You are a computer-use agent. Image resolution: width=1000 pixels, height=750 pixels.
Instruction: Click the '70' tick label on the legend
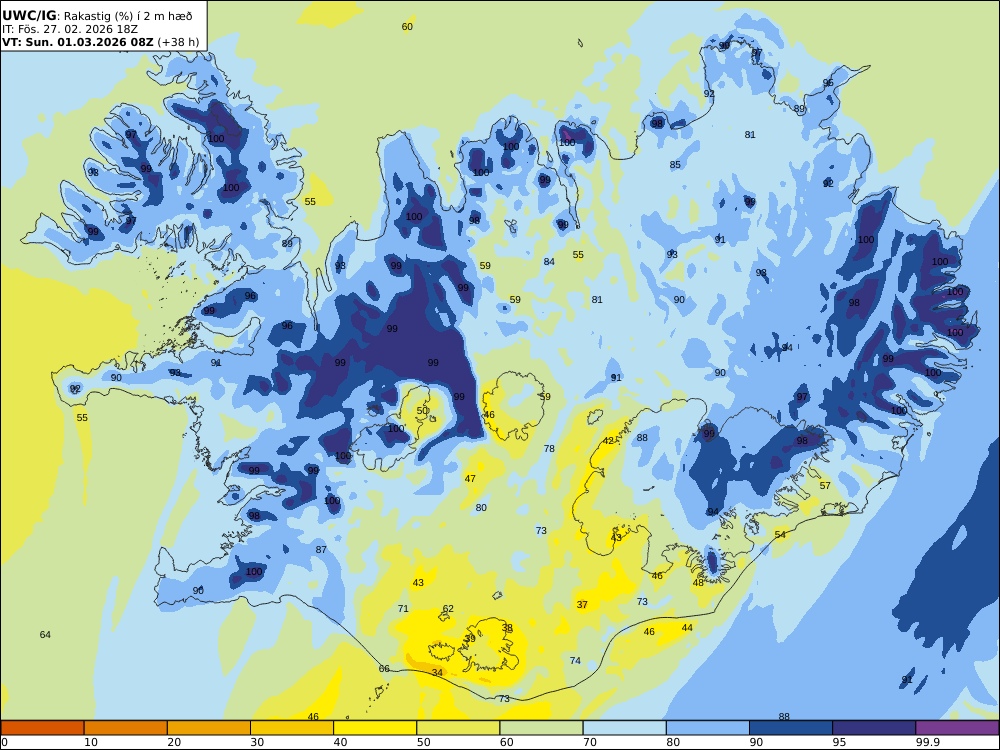click(x=590, y=742)
